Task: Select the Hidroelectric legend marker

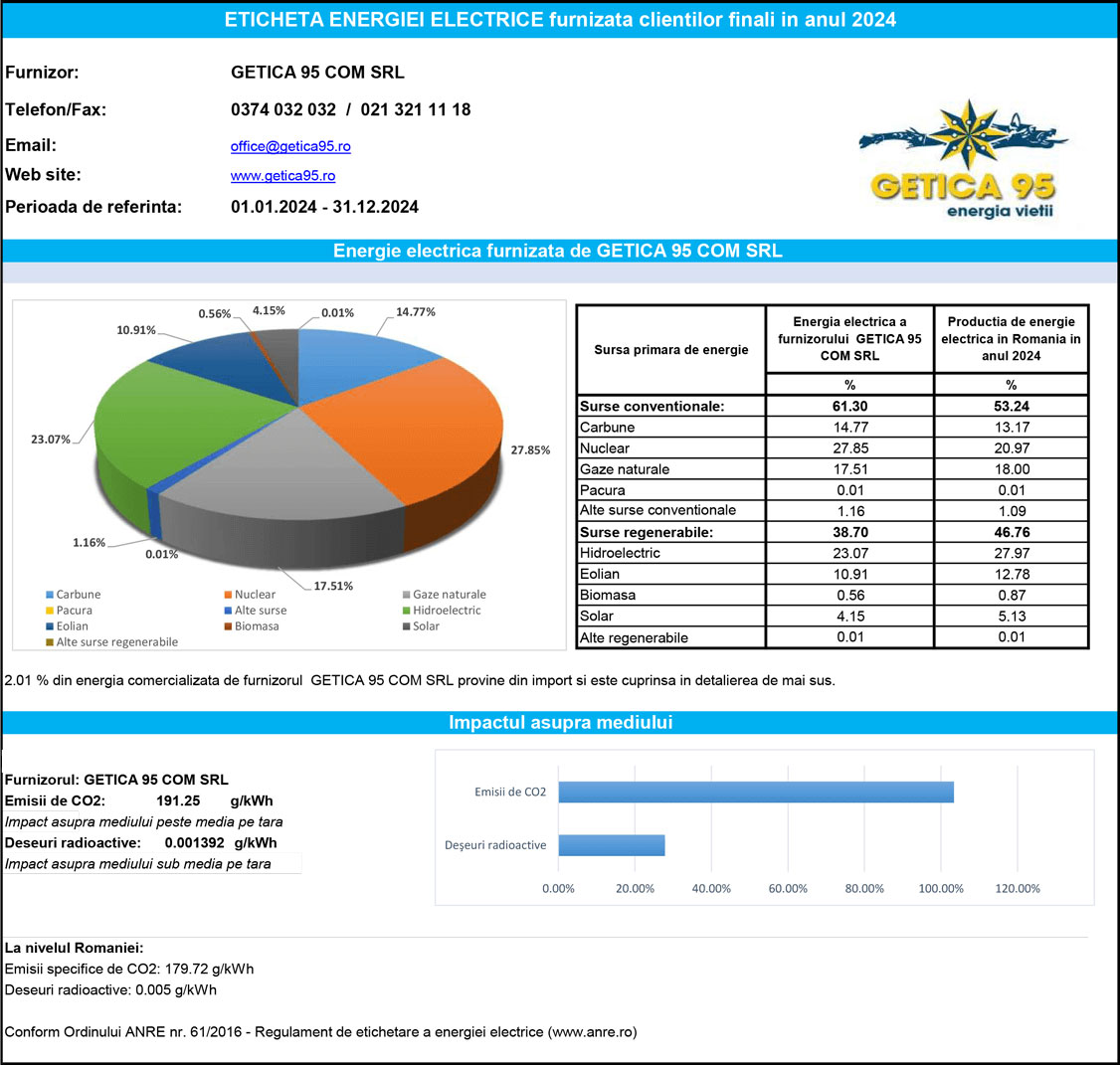Action: pyautogui.click(x=406, y=611)
